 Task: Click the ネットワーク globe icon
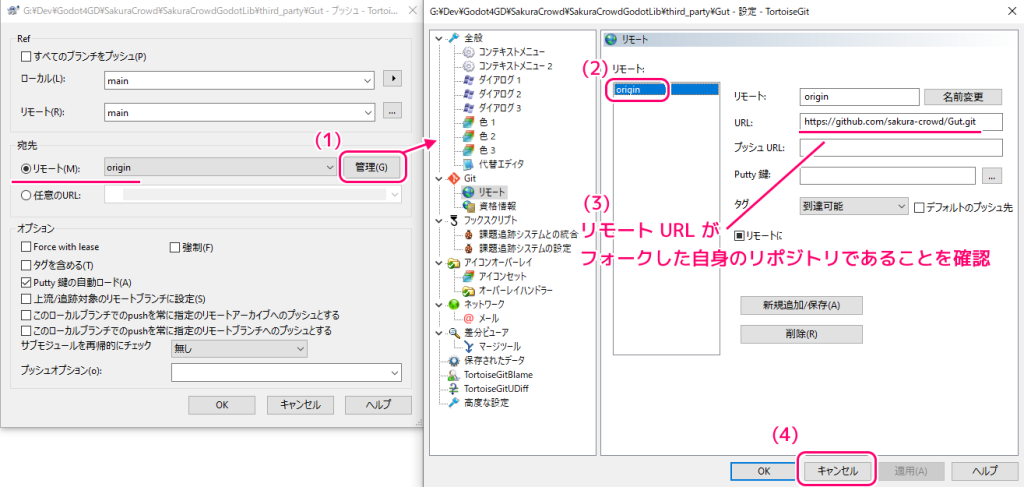tap(455, 304)
